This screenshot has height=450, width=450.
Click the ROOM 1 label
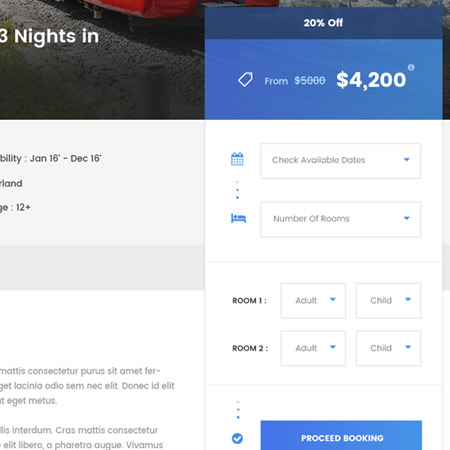249,301
